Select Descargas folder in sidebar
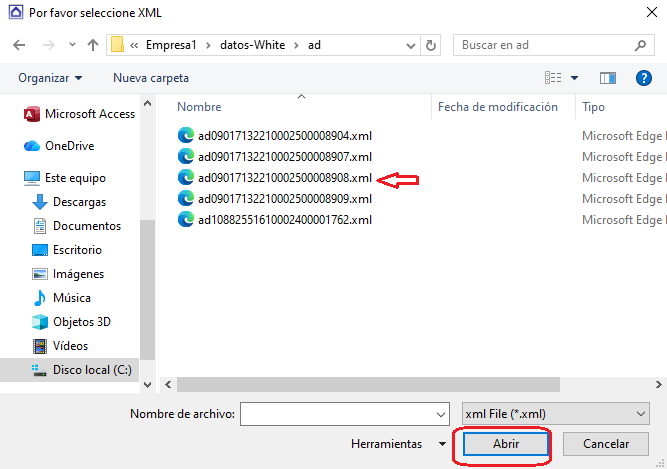The height and width of the screenshot is (469, 667). (x=79, y=202)
